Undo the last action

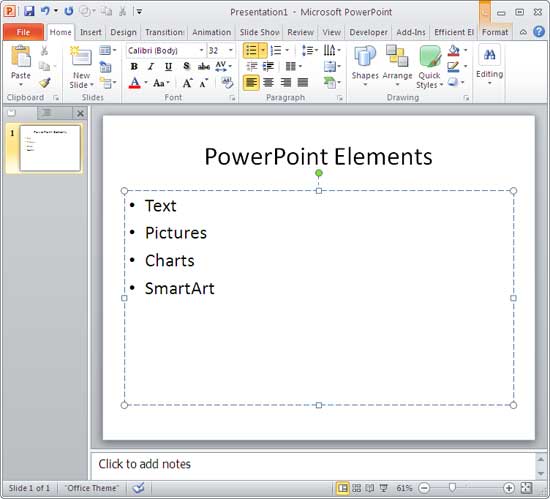[45, 11]
